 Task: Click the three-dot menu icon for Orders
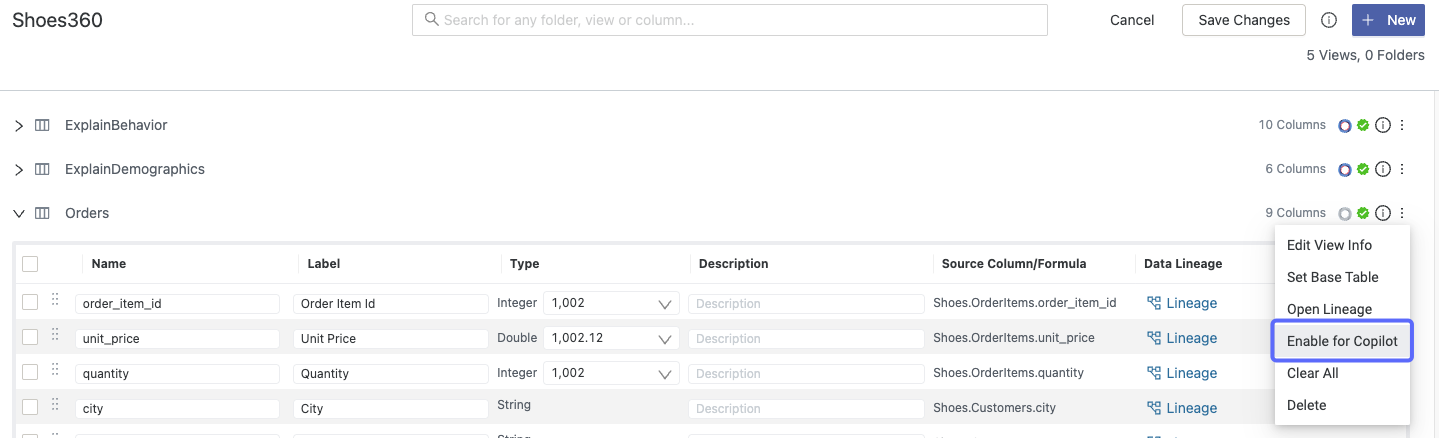pyautogui.click(x=1402, y=213)
